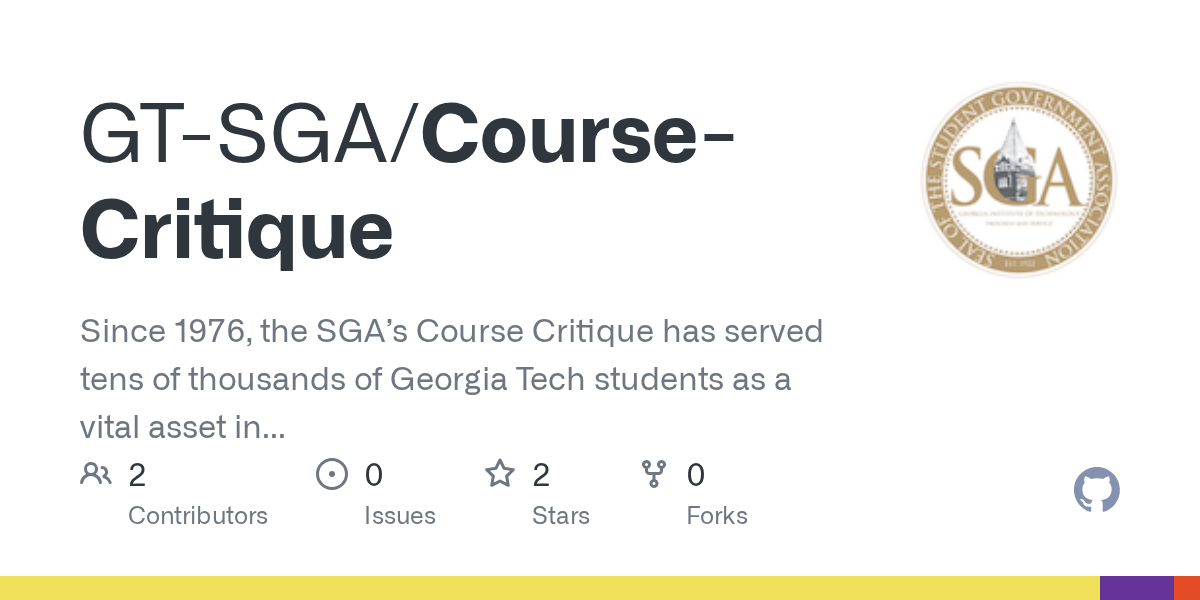Image resolution: width=1200 pixels, height=600 pixels.
Task: Click the Stars label
Action: pyautogui.click(x=561, y=516)
